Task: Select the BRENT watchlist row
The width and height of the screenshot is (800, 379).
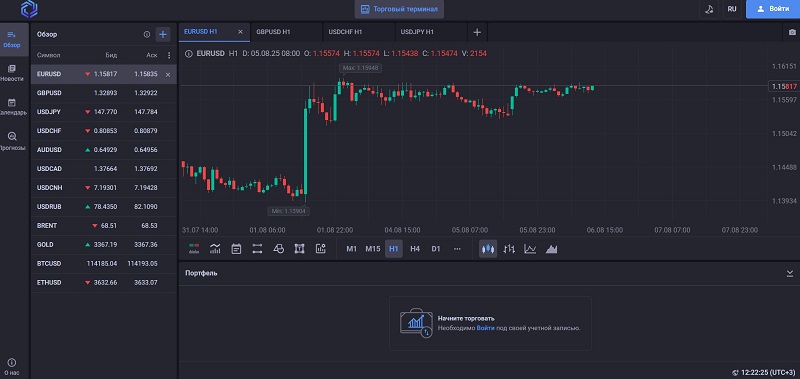Action: point(104,225)
